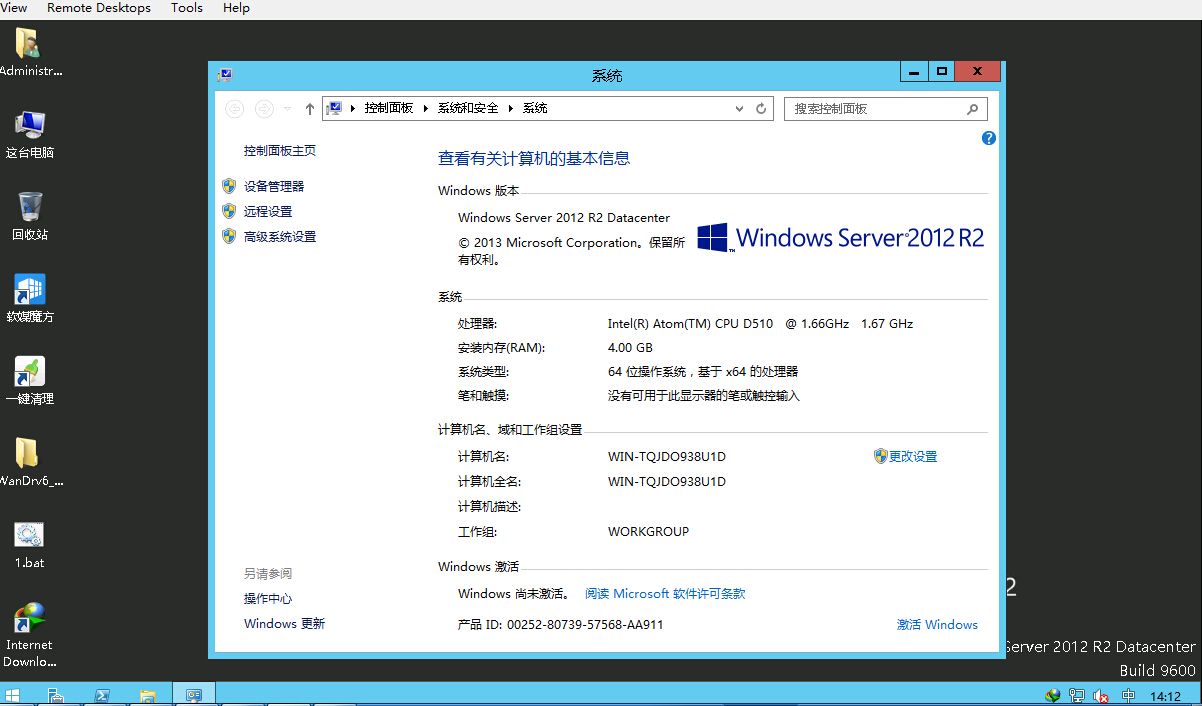1202x706 pixels.
Task: Click the 激活 Windows link
Action: pos(937,625)
